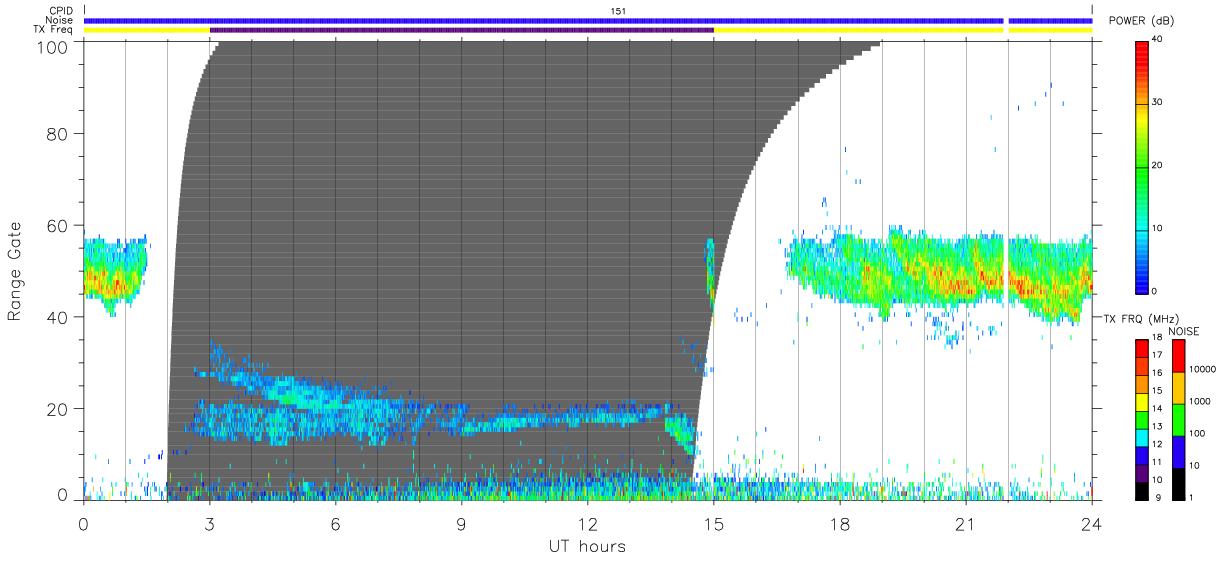Click y-axis tick label '40'
Screen dimensions: 1228x567
coord(57,317)
